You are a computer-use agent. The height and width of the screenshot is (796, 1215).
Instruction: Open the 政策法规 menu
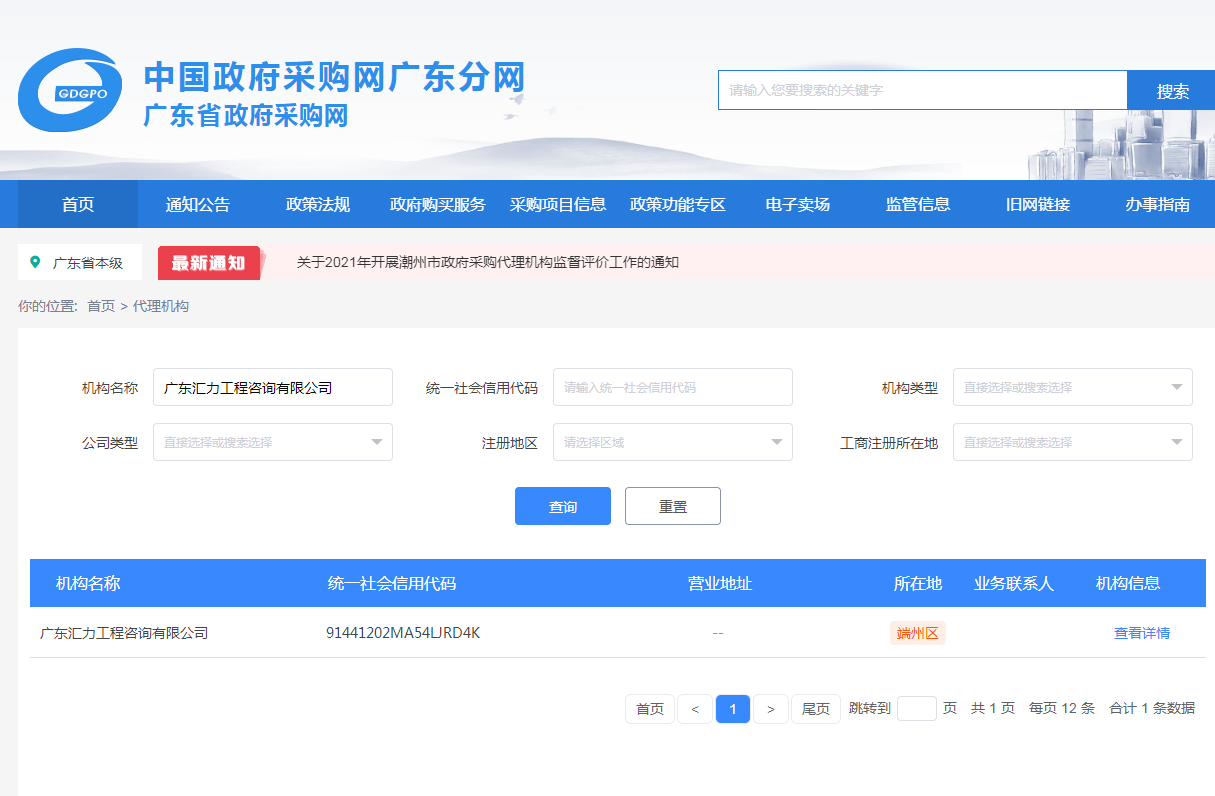pyautogui.click(x=316, y=204)
